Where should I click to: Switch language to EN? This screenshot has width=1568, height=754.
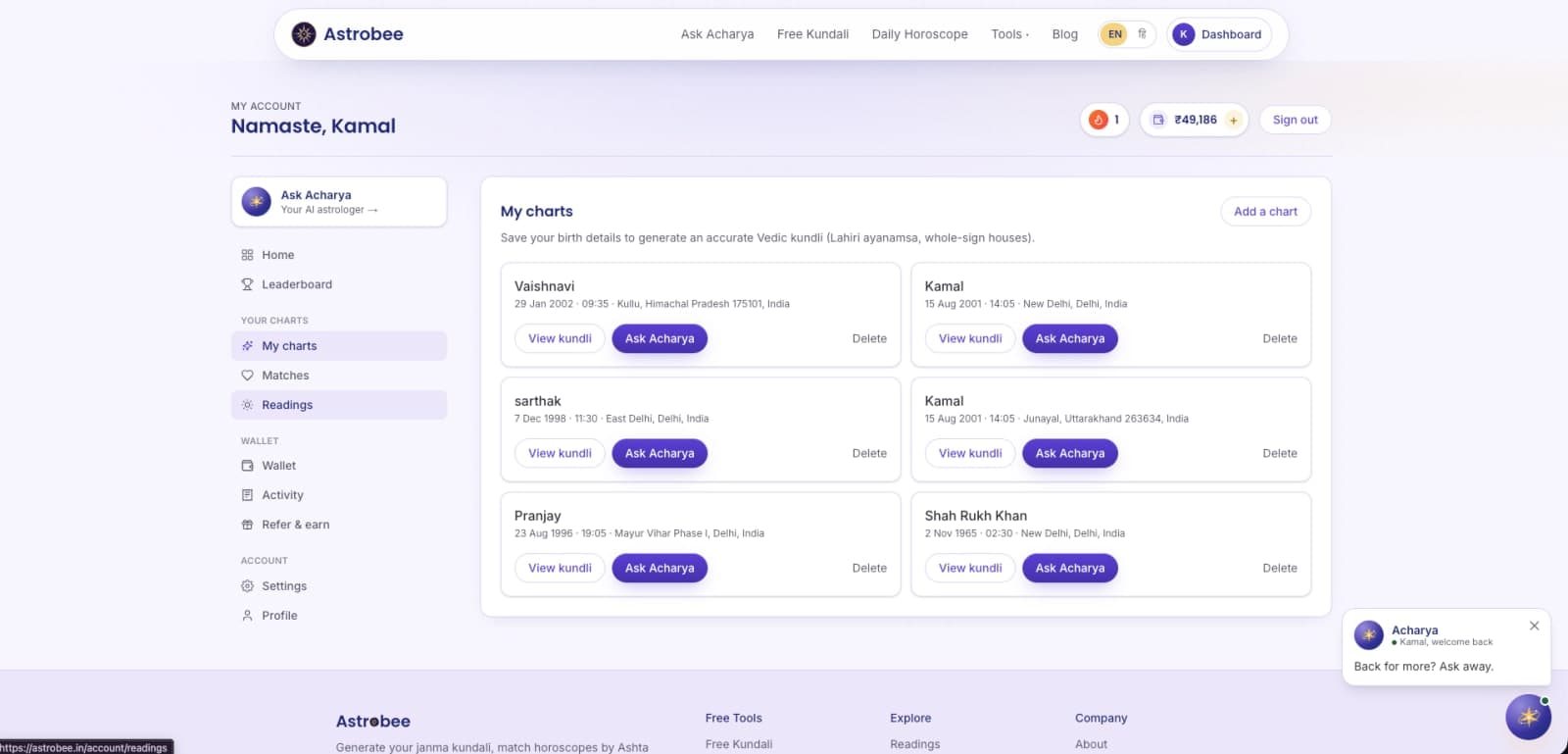pyautogui.click(x=1114, y=34)
